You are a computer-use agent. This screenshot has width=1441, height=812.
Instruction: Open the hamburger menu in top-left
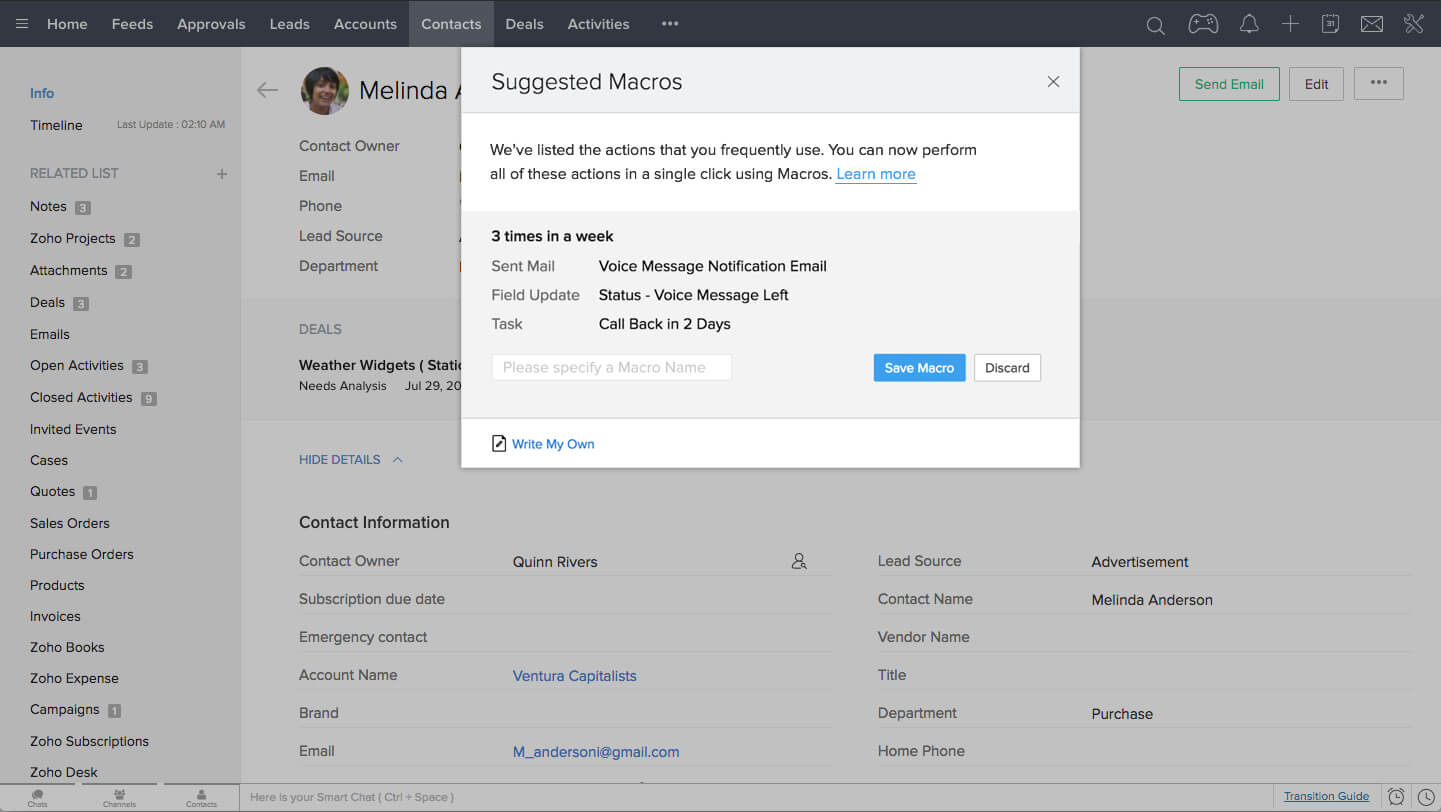(x=22, y=24)
